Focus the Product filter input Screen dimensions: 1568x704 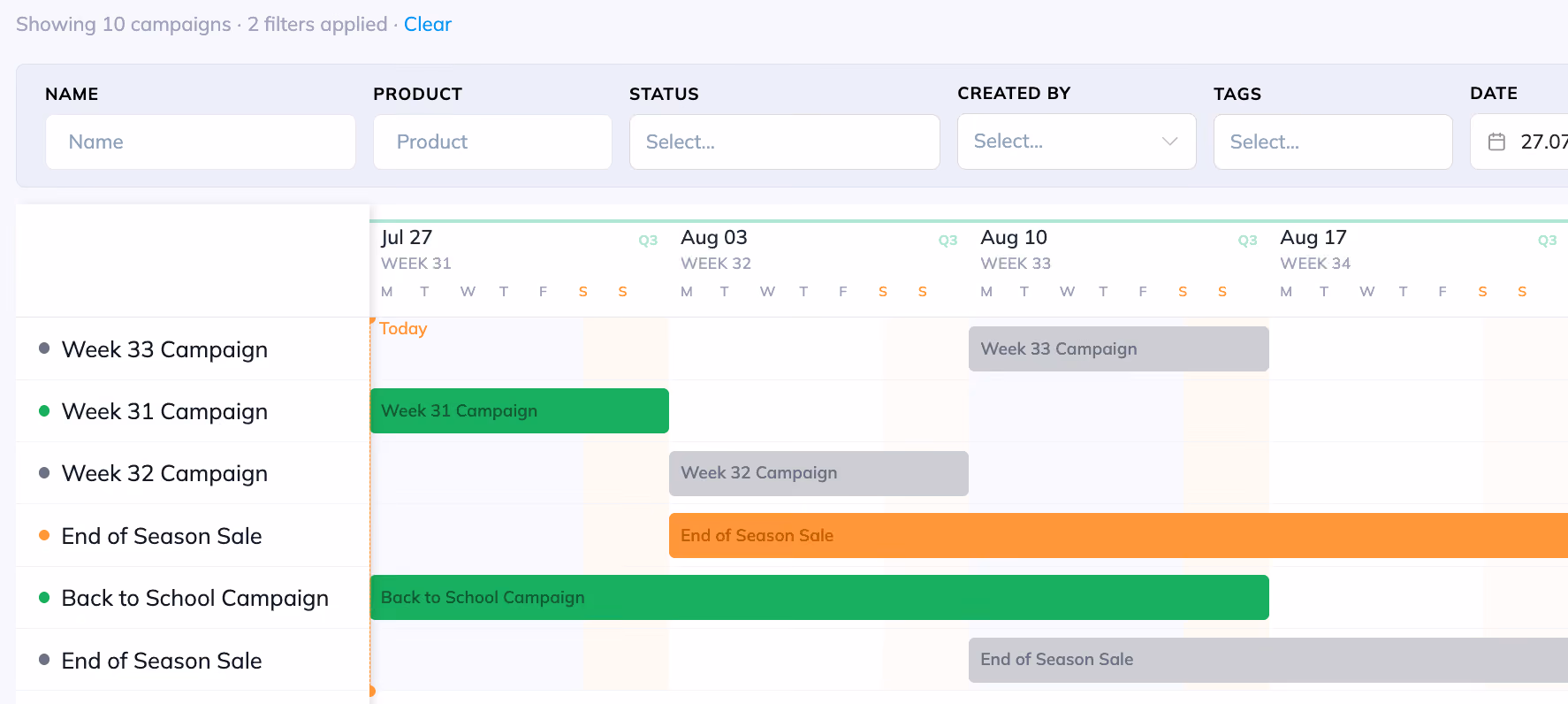(x=492, y=142)
